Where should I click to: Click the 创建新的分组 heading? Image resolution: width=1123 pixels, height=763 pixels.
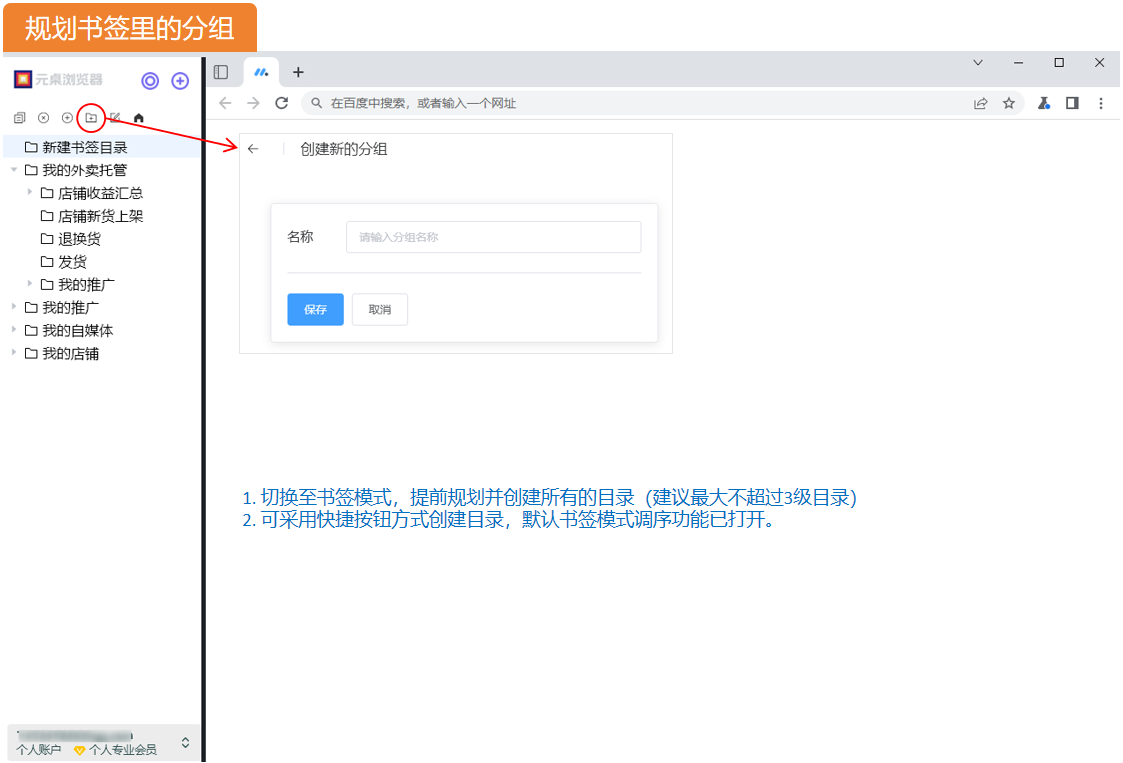tap(344, 149)
